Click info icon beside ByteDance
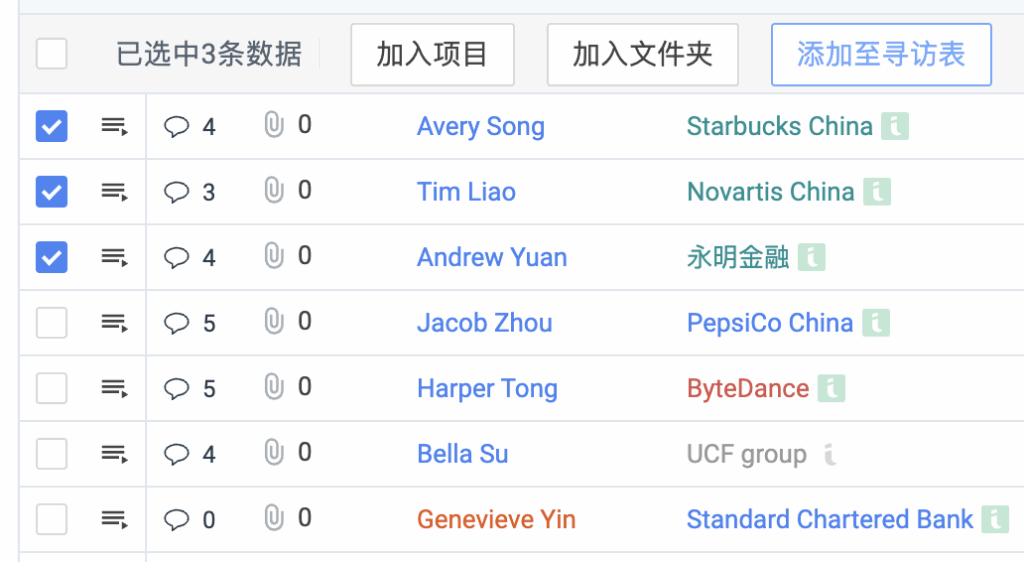1024x562 pixels. click(x=831, y=388)
